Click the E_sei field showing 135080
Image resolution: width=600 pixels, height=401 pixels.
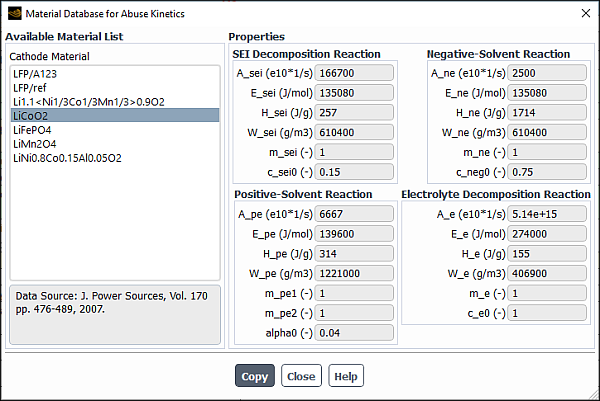354,93
